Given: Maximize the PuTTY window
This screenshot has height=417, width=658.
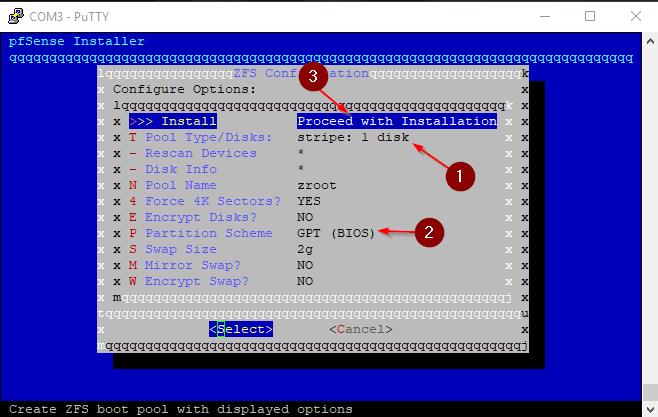Looking at the screenshot, I should 590,16.
